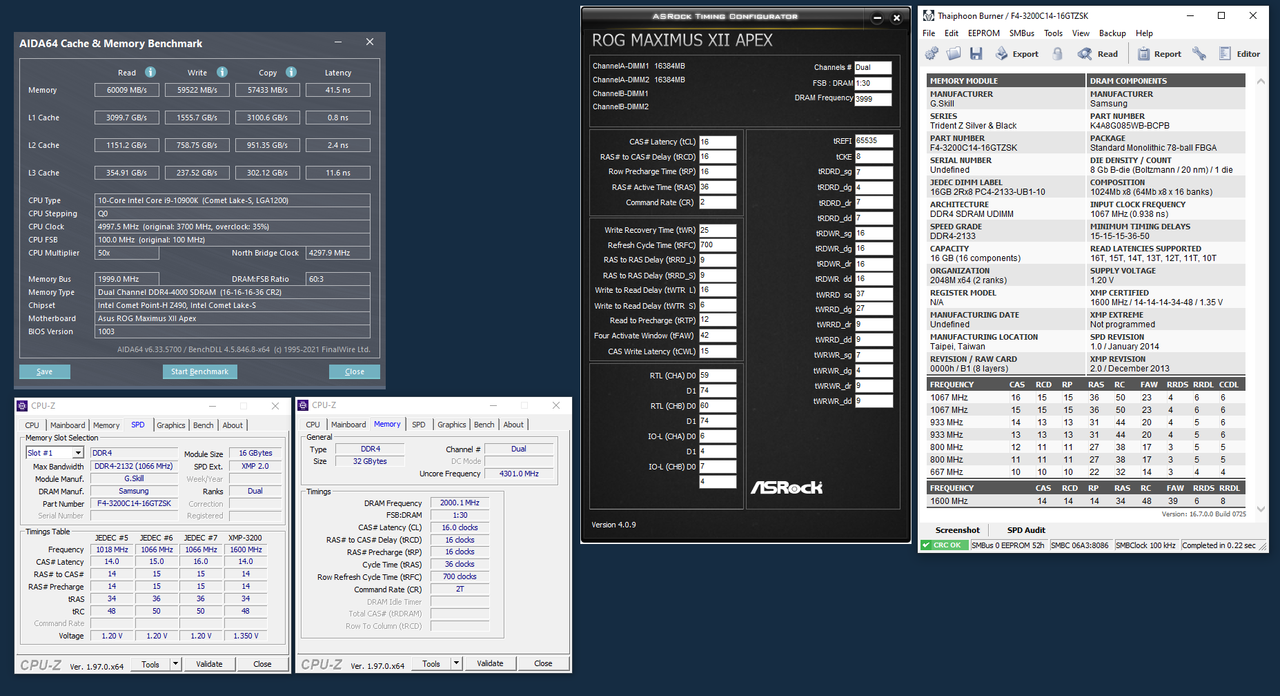Click the CAS# Latency (tCL) field in ASRock

click(x=717, y=141)
